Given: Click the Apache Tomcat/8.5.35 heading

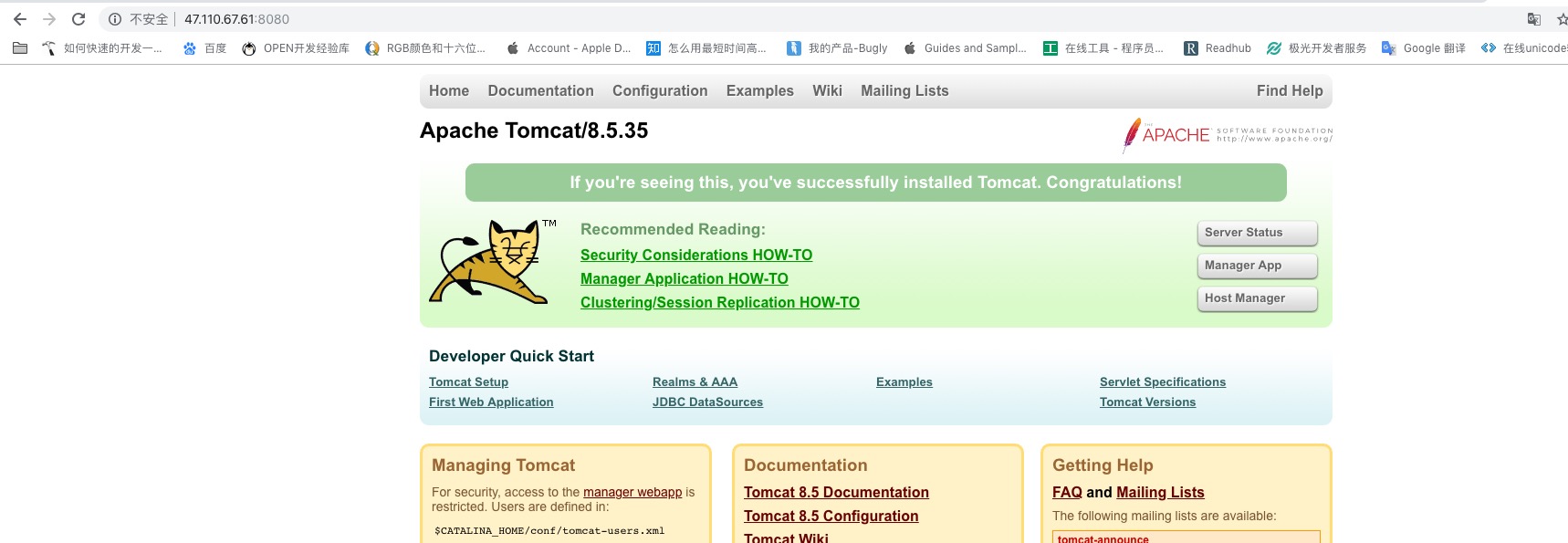Looking at the screenshot, I should pyautogui.click(x=534, y=131).
